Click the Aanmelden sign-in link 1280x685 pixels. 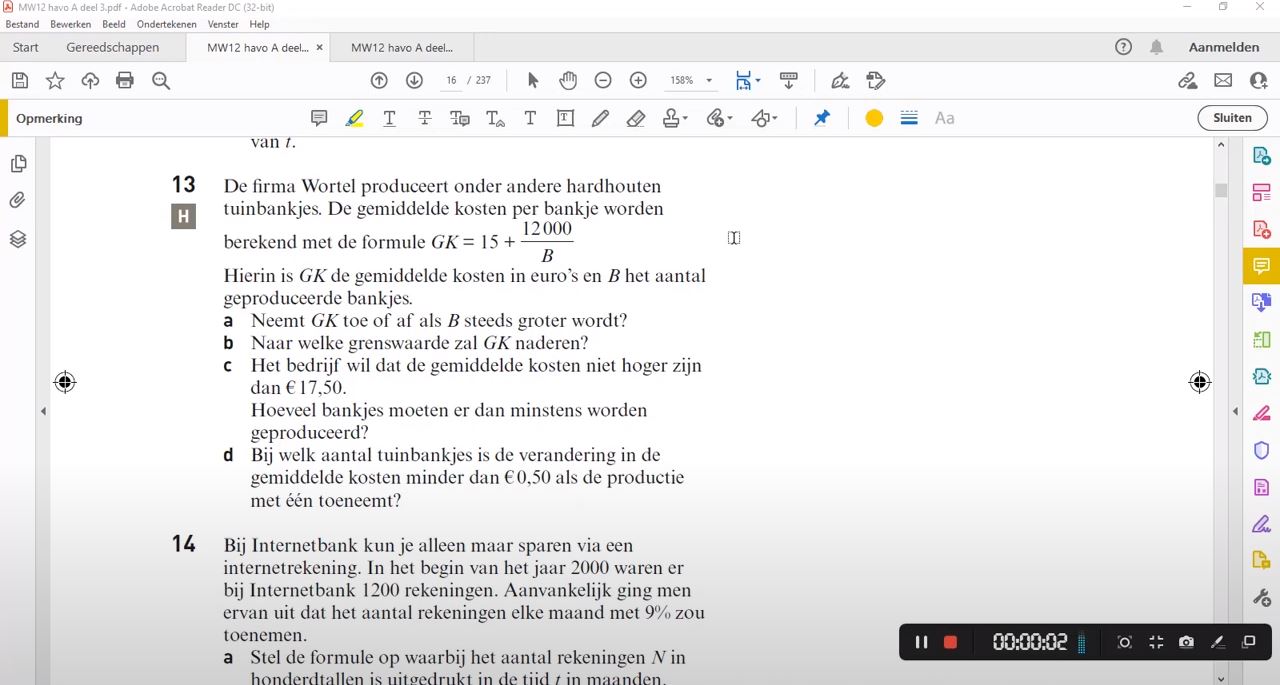1224,47
